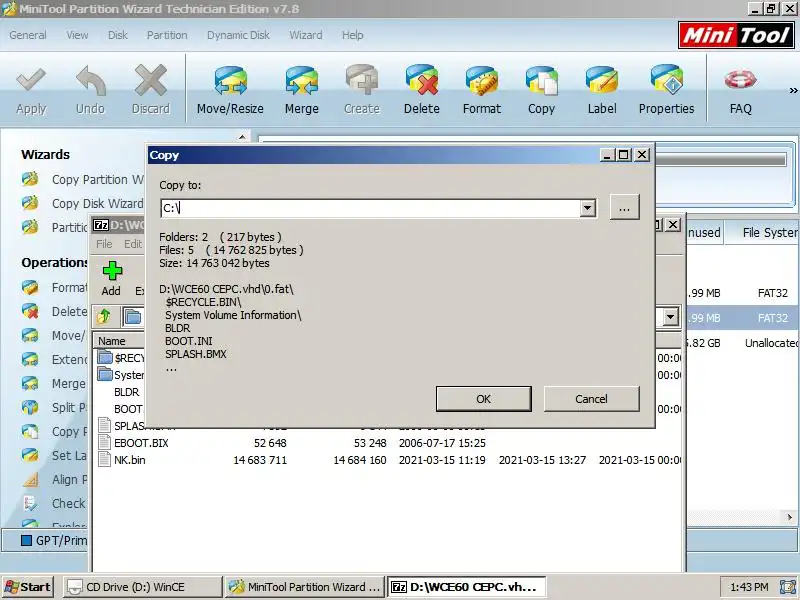Select the Unallocated partition row
Screen dimensions: 800x600
pyautogui.click(x=743, y=343)
